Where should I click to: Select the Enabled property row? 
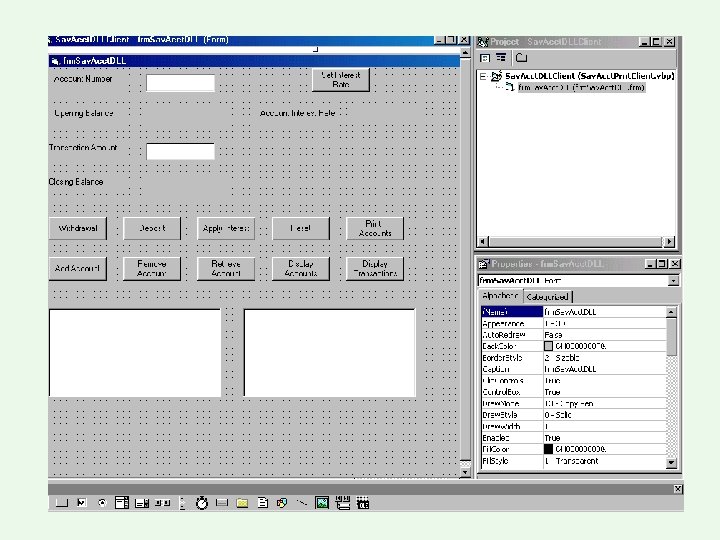point(574,438)
